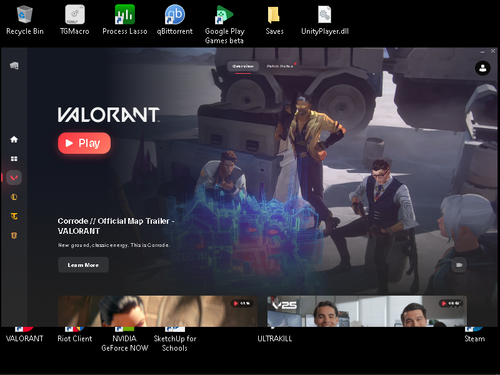Image resolution: width=500 pixels, height=375 pixels.
Task: Click 'New ground, classic energy' description text
Action: (x=114, y=245)
